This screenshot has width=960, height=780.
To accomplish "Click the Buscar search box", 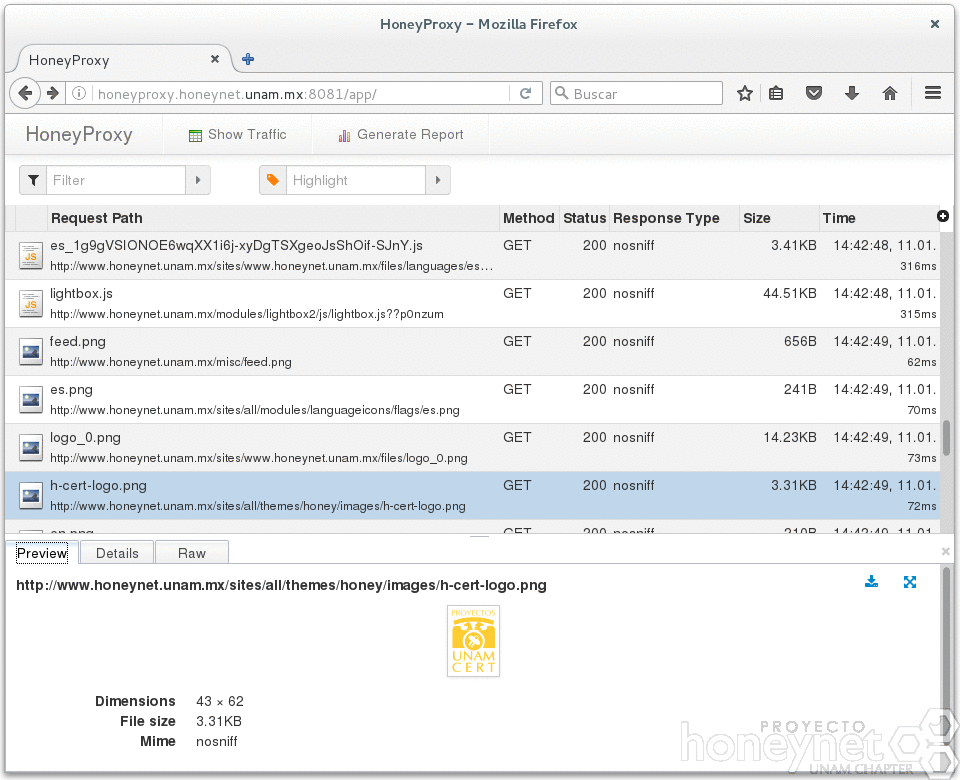I will coord(637,94).
